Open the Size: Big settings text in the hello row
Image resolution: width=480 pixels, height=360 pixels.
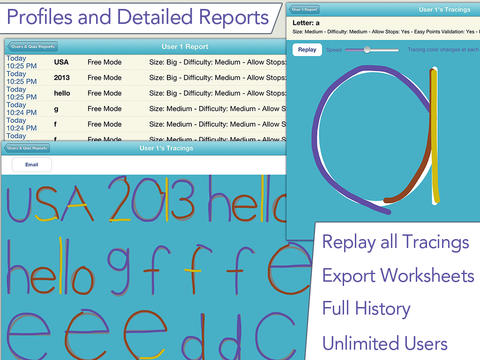tap(217, 93)
